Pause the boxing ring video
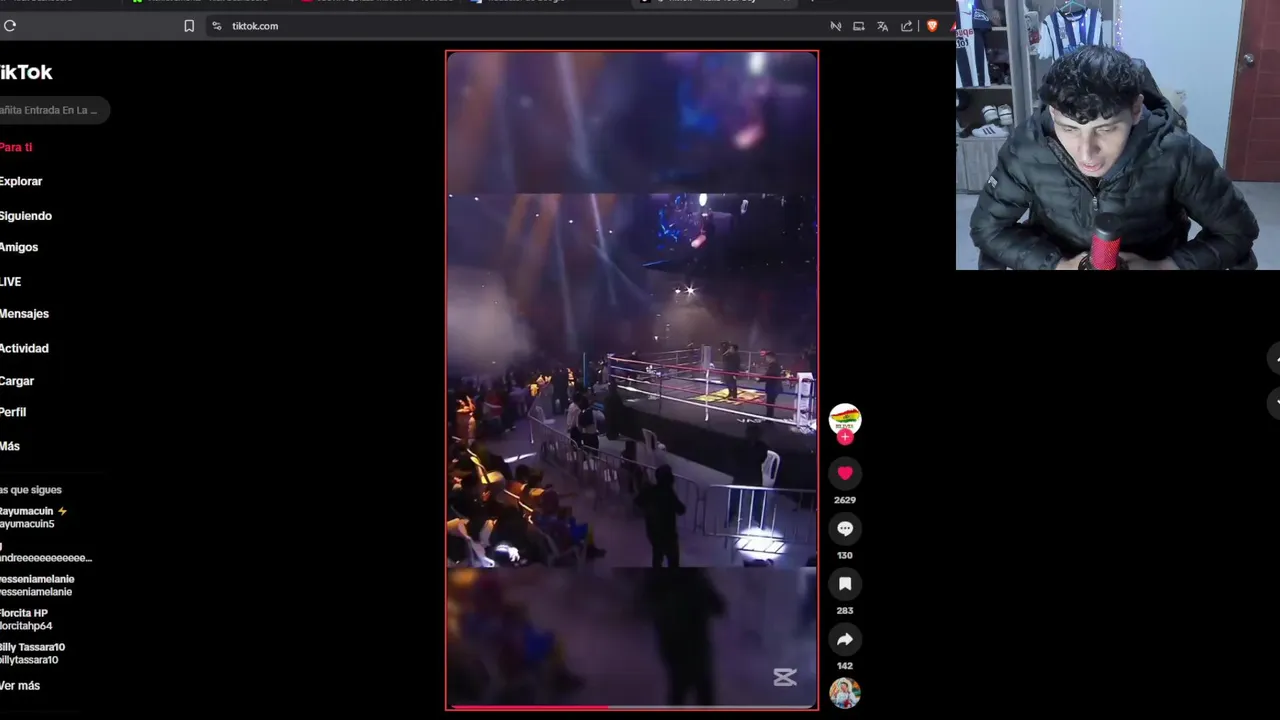This screenshot has height=720, width=1280. (632, 380)
